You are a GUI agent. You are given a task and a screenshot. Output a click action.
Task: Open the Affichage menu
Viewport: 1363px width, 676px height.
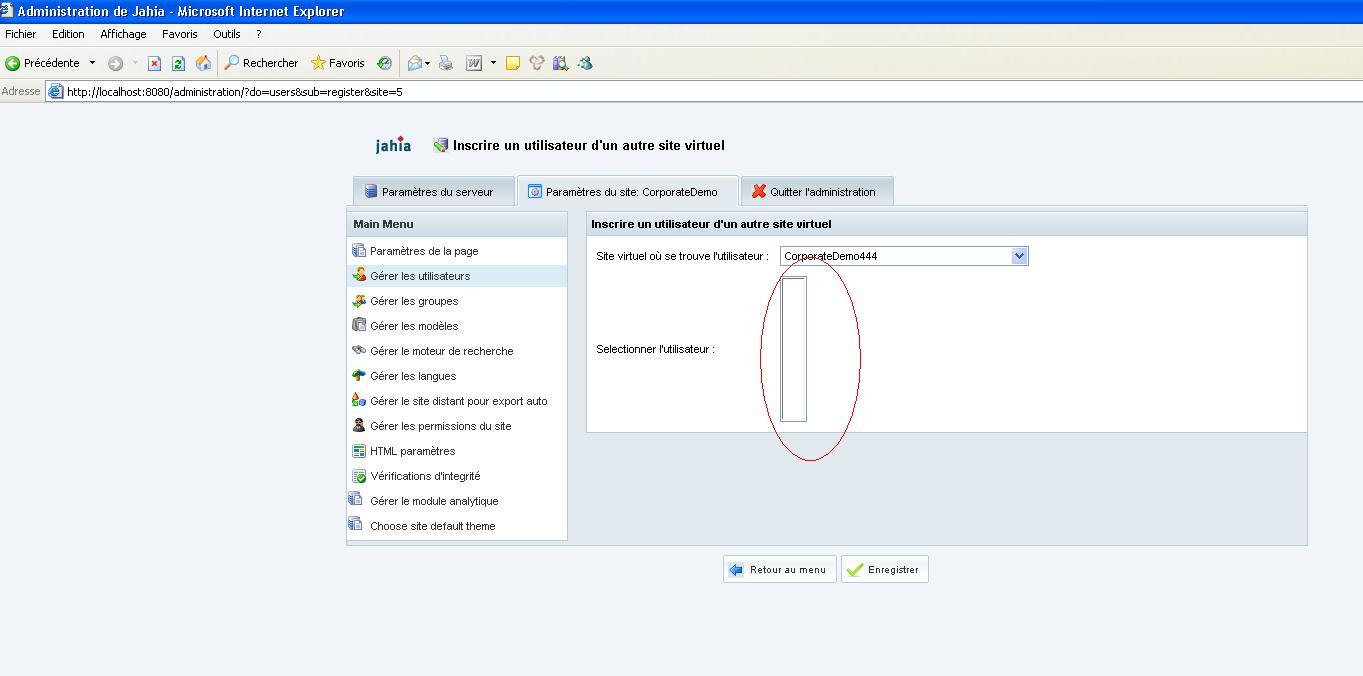(x=123, y=34)
